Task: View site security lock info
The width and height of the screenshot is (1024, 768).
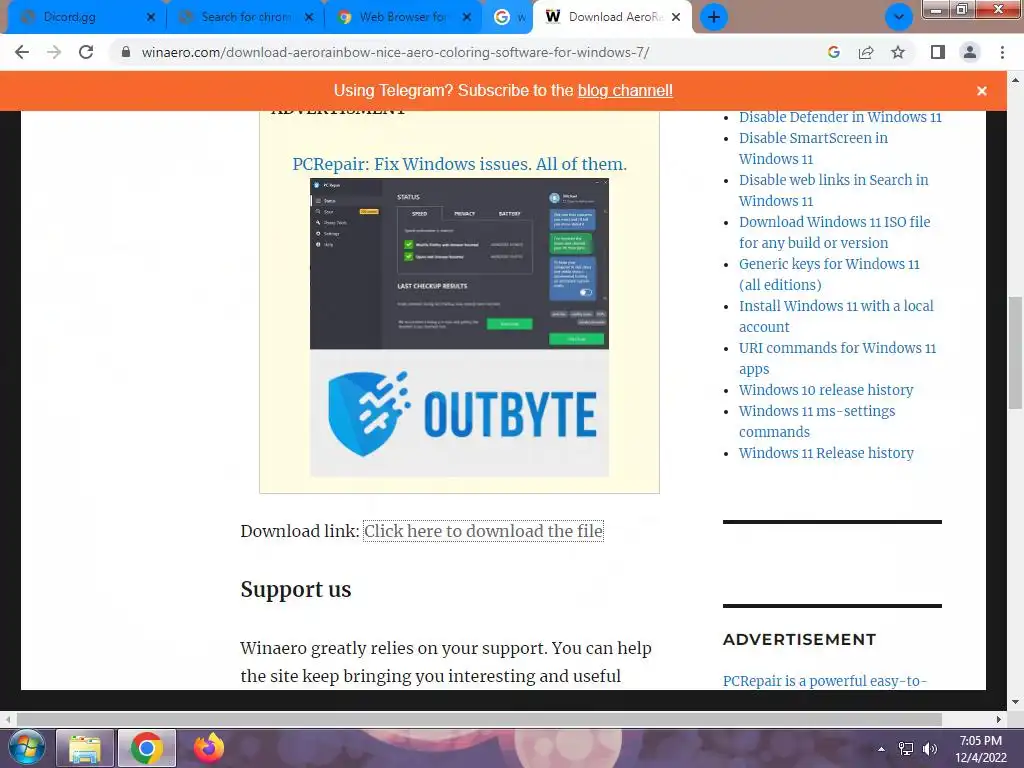Action: point(126,52)
